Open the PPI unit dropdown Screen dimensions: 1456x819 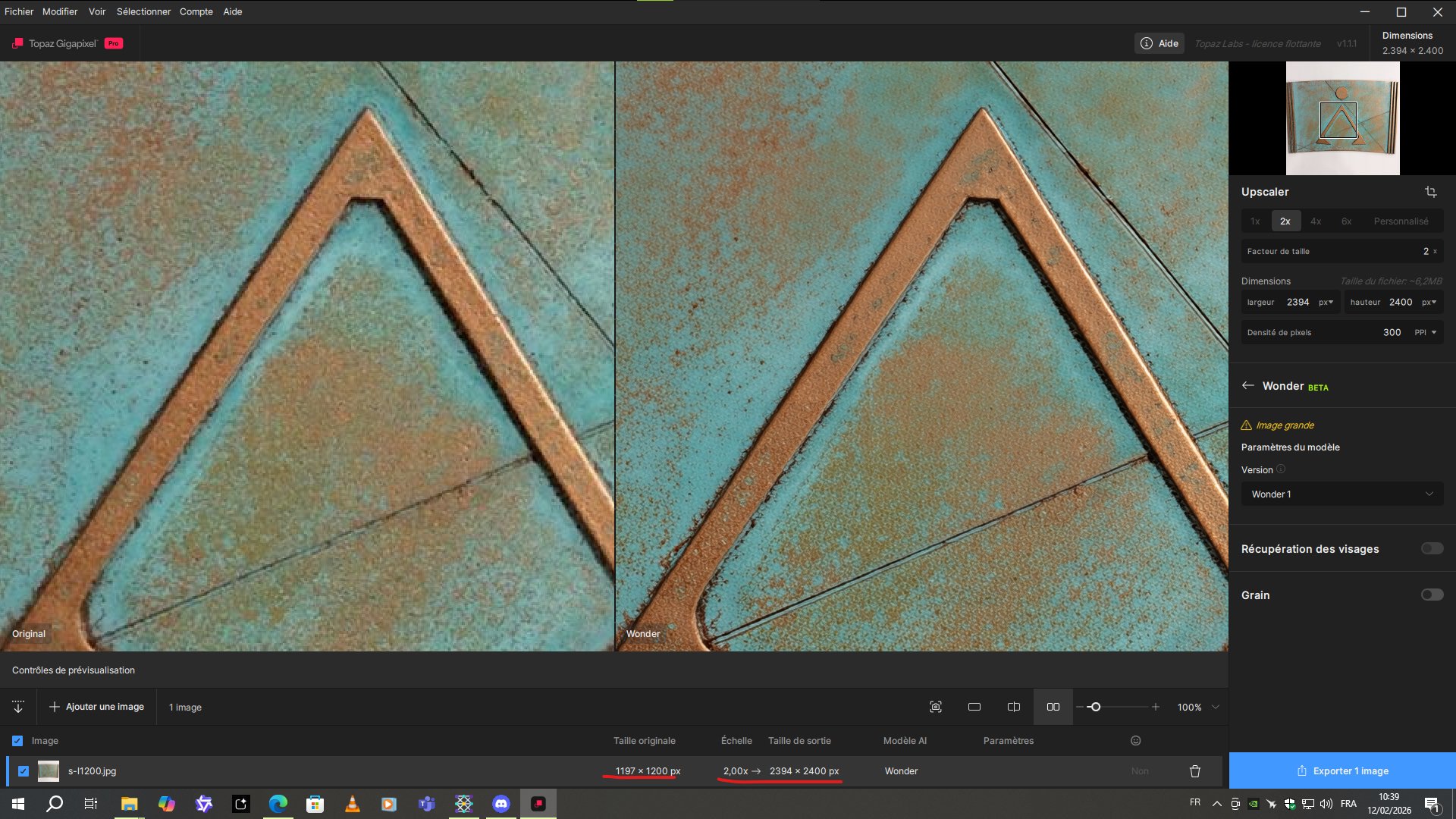(x=1426, y=332)
